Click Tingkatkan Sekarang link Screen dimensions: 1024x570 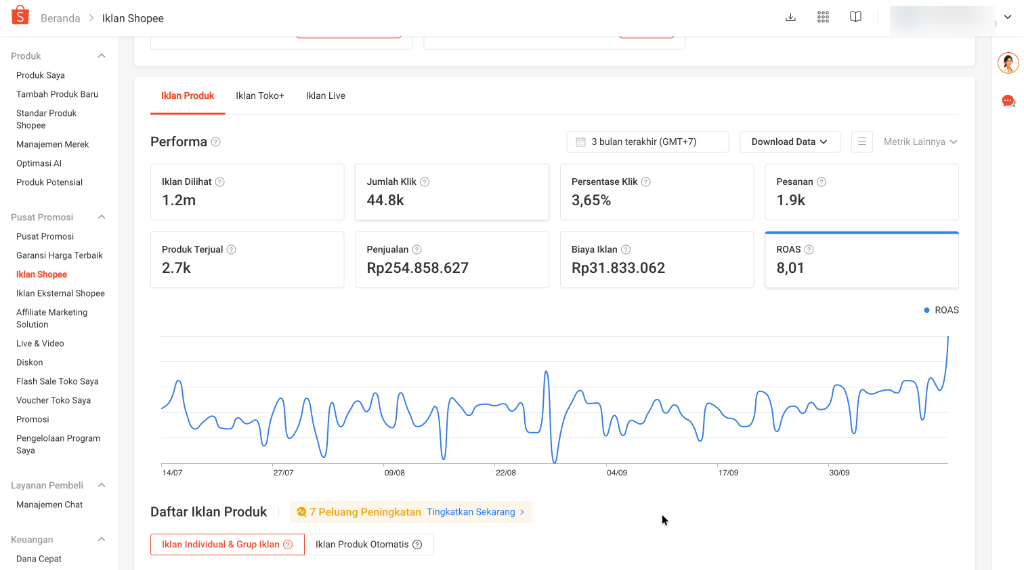[x=475, y=512]
